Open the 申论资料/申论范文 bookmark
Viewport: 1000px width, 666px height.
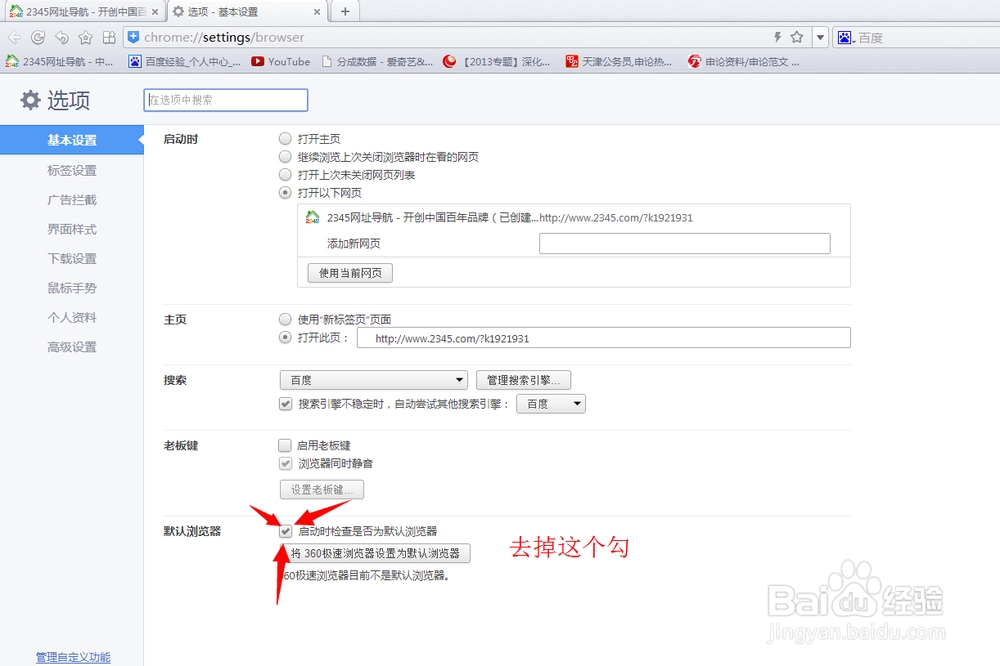tap(744, 61)
